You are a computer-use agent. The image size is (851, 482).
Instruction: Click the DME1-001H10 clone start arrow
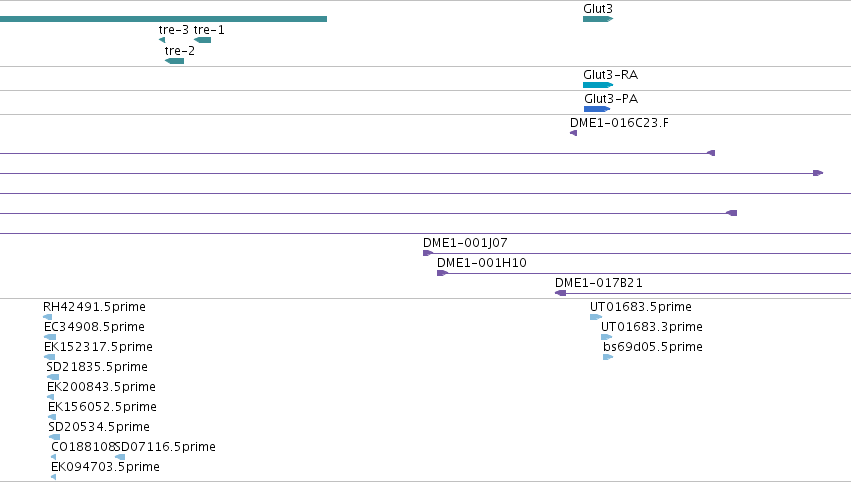442,273
